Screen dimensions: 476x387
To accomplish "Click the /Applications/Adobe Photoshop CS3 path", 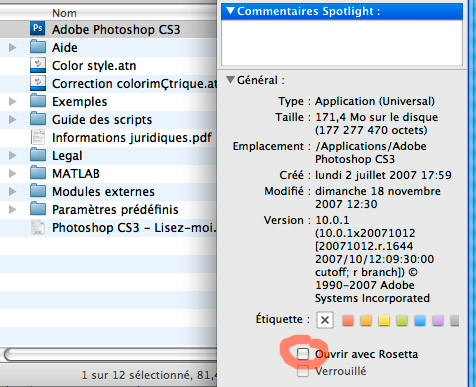I will pyautogui.click(x=371, y=152).
